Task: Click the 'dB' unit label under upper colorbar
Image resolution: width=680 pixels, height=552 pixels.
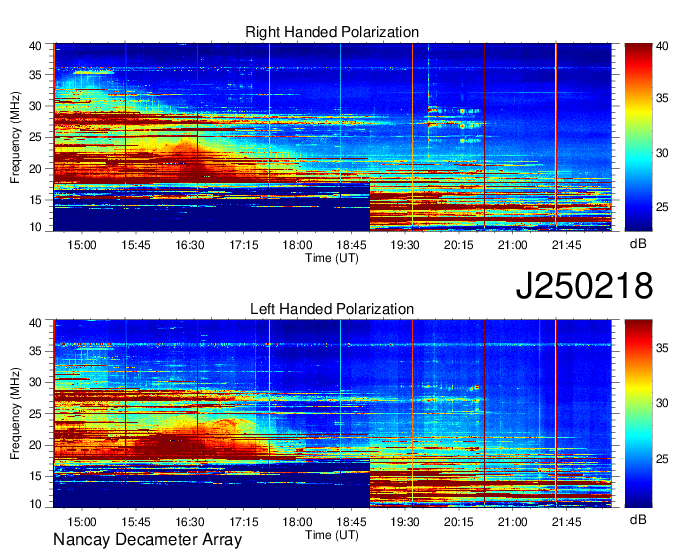Action: pyautogui.click(x=638, y=244)
